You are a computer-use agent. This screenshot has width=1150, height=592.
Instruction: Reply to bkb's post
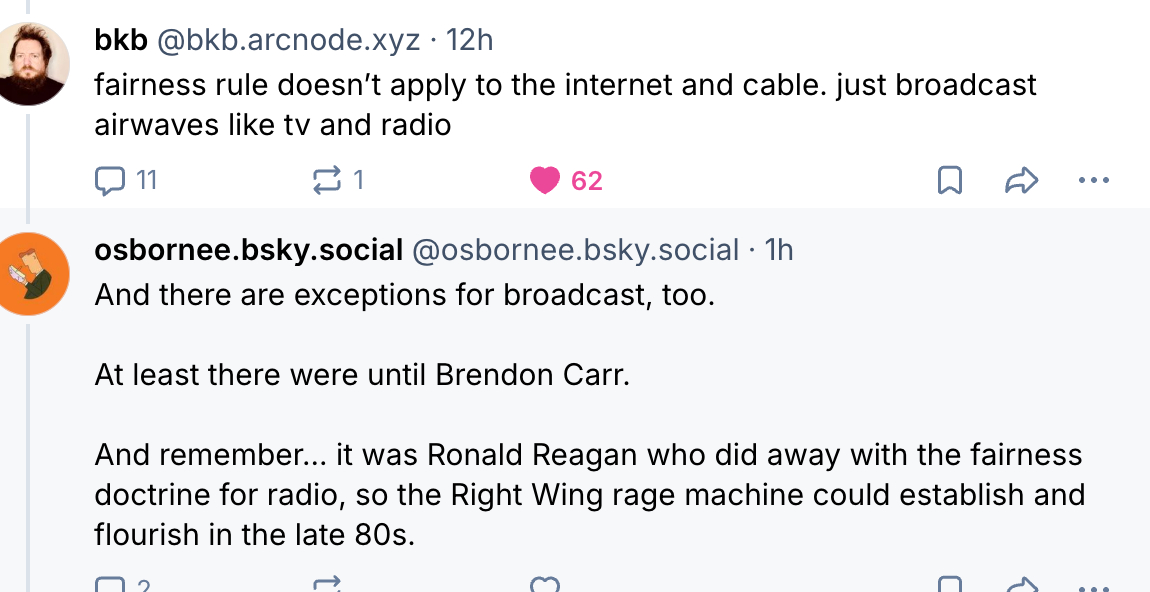(108, 181)
